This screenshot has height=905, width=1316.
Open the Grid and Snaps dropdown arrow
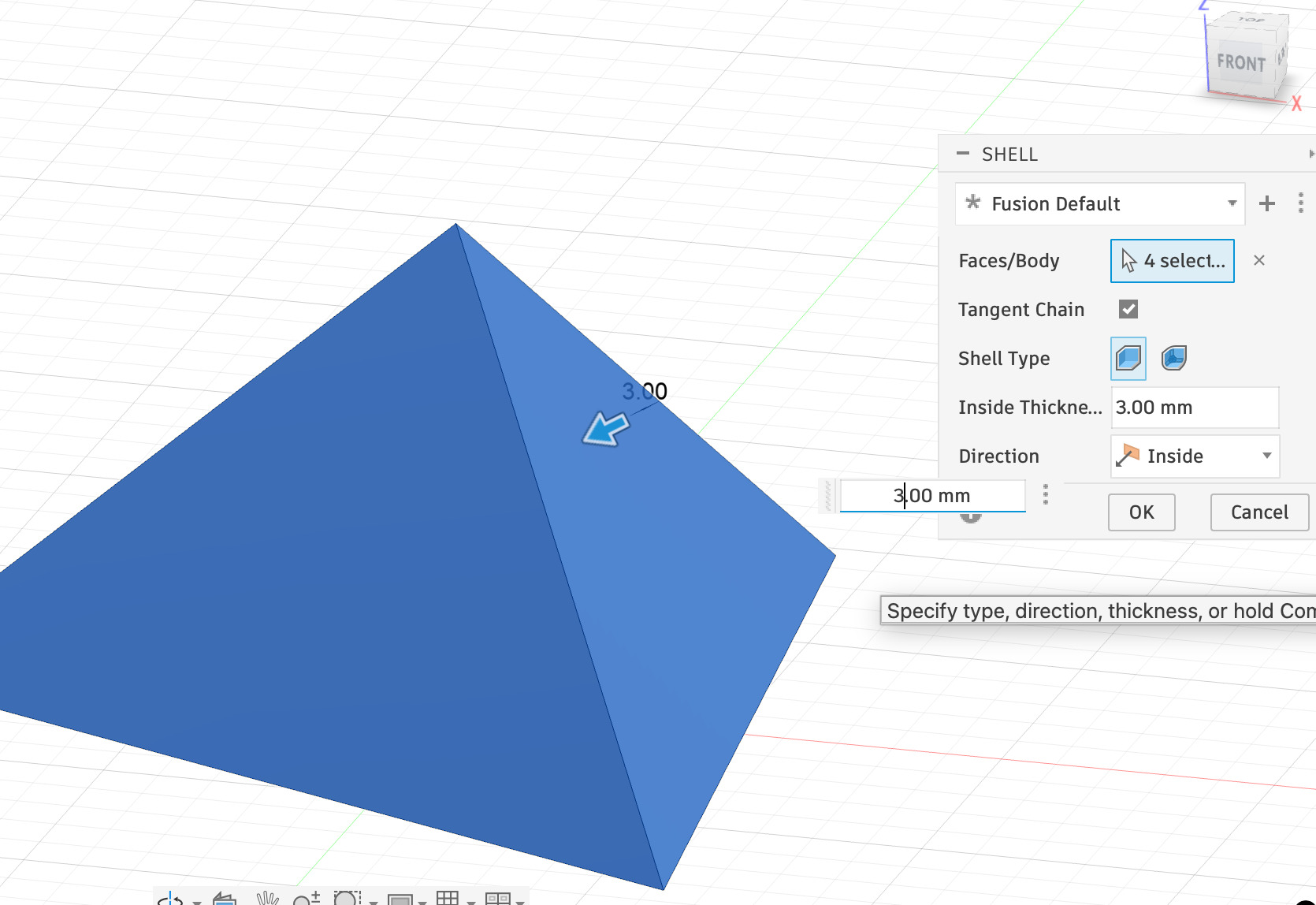point(470,902)
